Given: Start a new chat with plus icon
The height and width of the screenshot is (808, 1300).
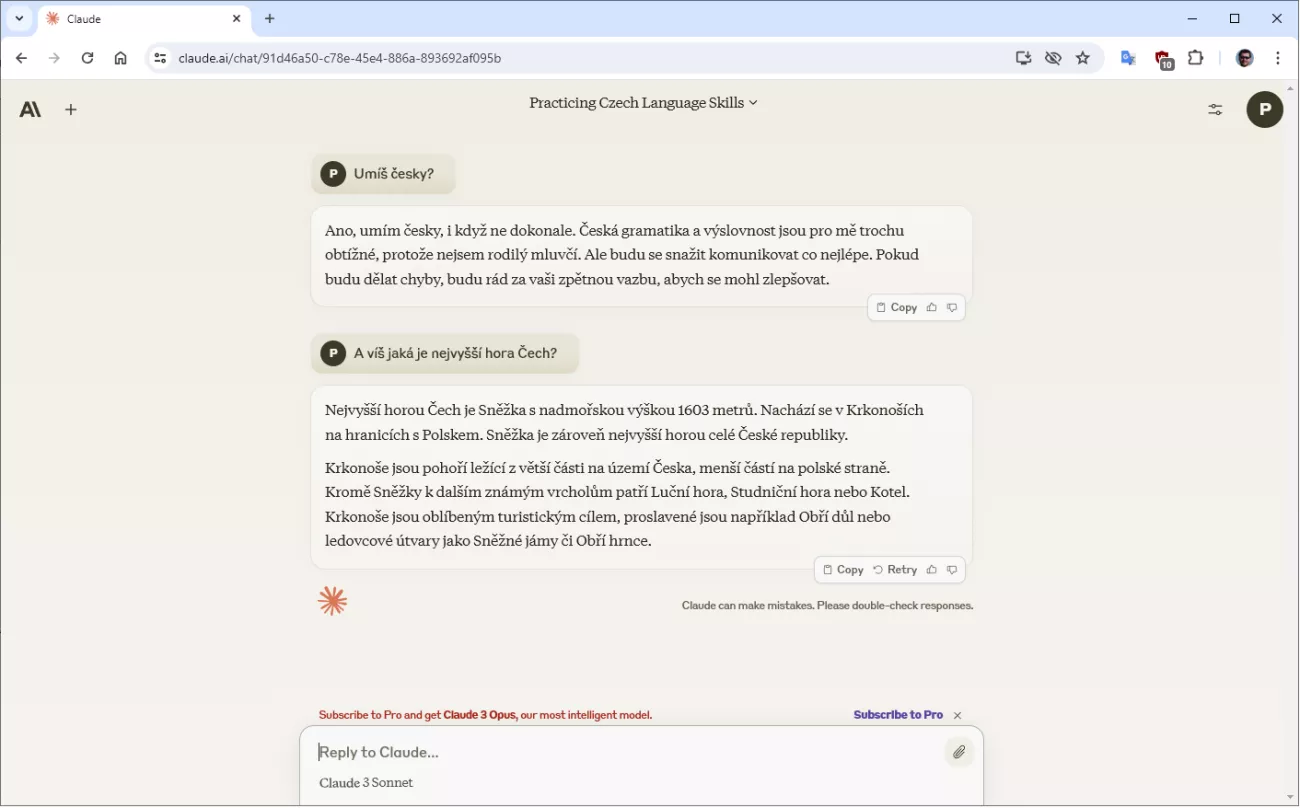Looking at the screenshot, I should tap(71, 110).
